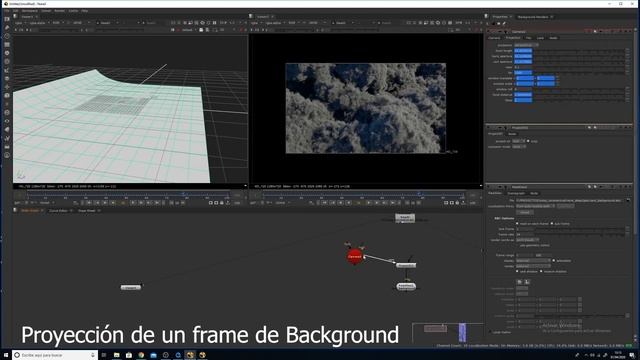Image resolution: width=640 pixels, height=360 pixels.
Task: Switch to the Scenegraph tab in ReadGeo
Action: tap(516, 193)
